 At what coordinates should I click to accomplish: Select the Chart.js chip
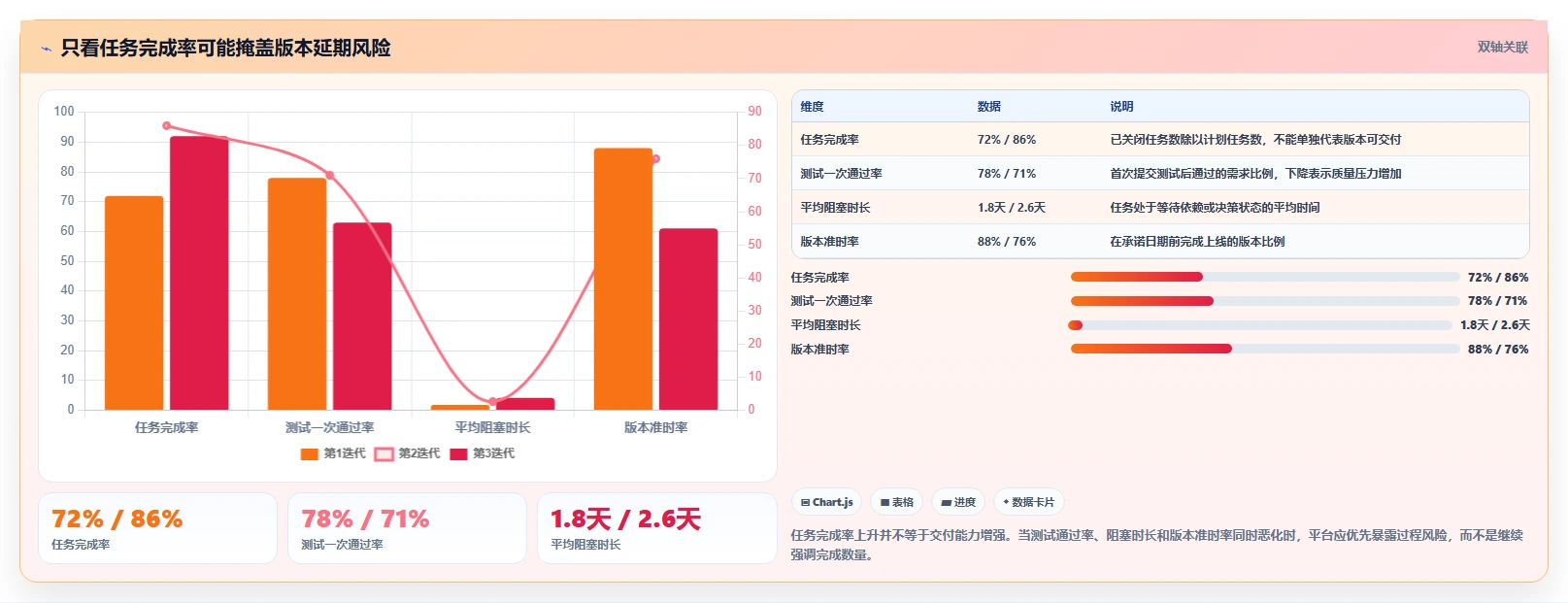tap(827, 502)
